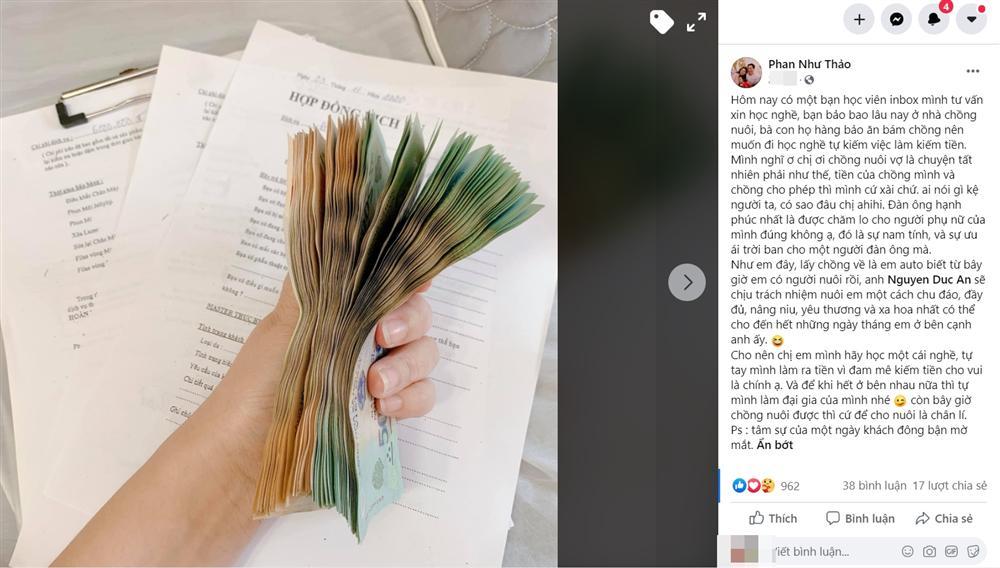Screen dimensions: 1000x568
Task: Insert an emoji into the comment
Action: 907,551
